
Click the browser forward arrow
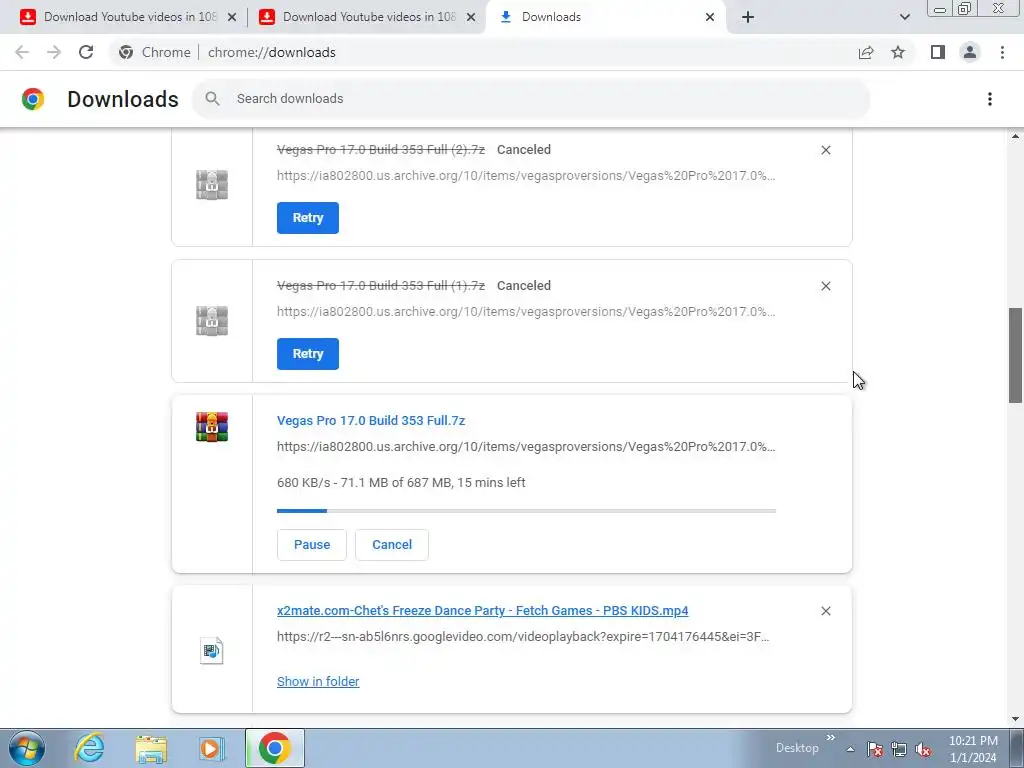click(x=54, y=52)
